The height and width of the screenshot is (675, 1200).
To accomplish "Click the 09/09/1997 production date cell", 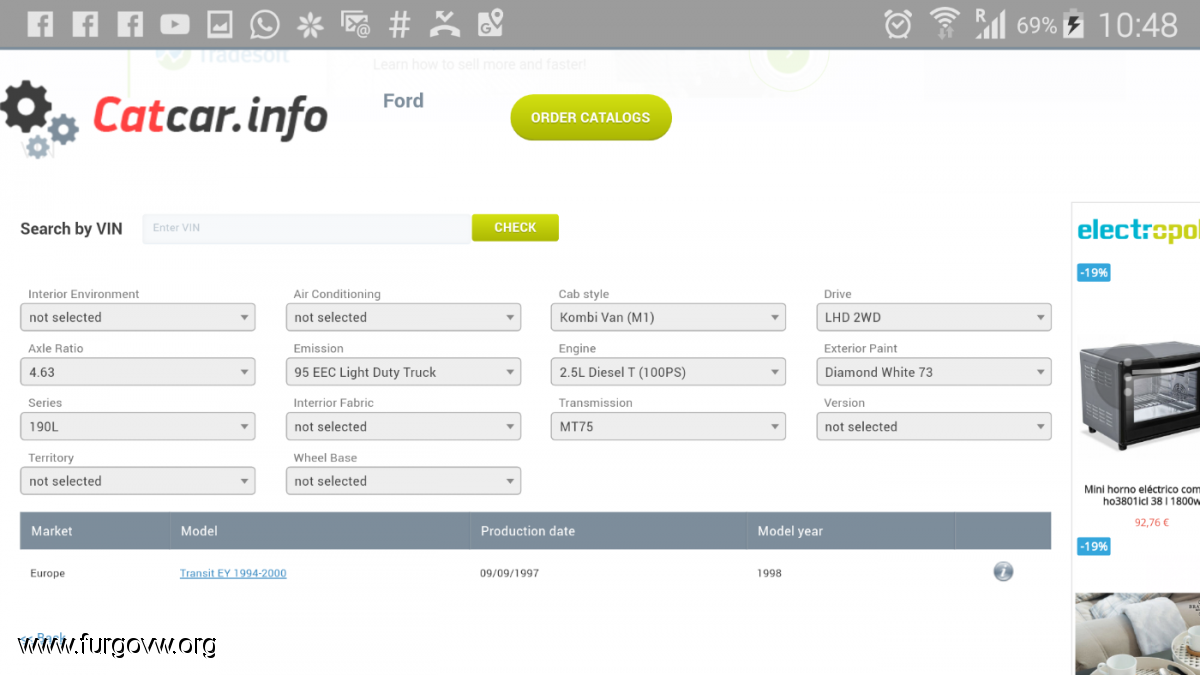I will tap(510, 573).
